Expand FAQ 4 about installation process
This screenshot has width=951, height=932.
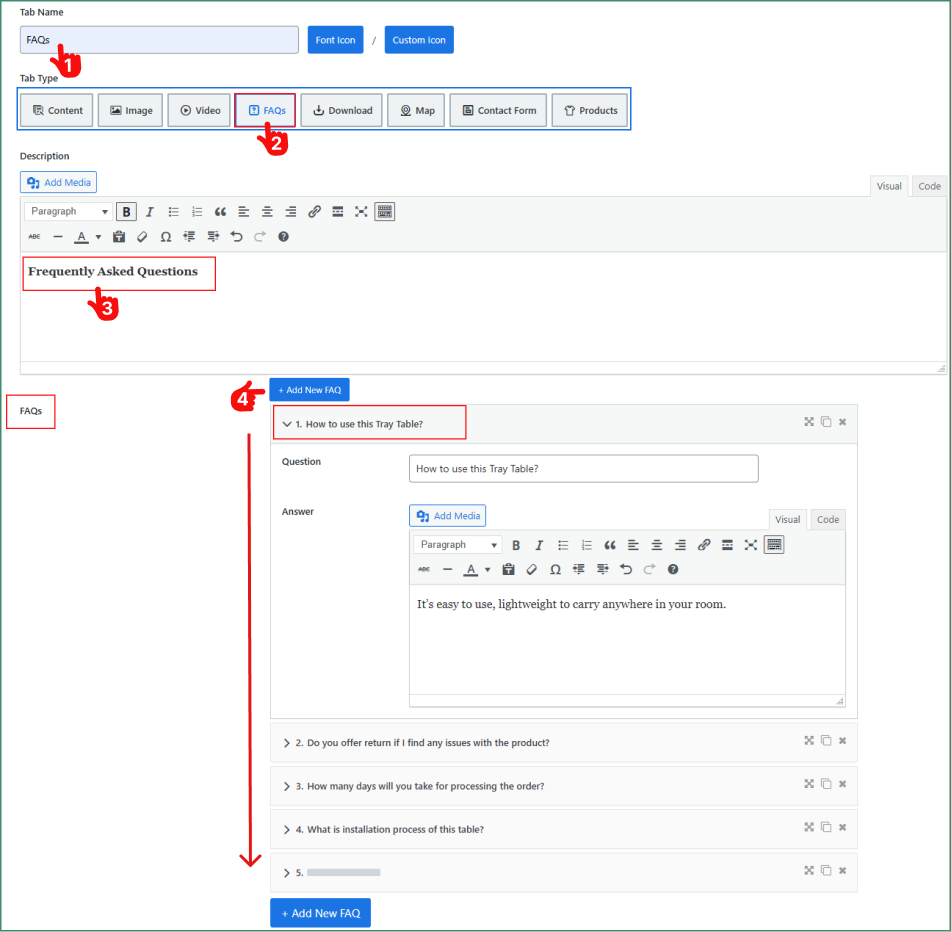[x=287, y=830]
